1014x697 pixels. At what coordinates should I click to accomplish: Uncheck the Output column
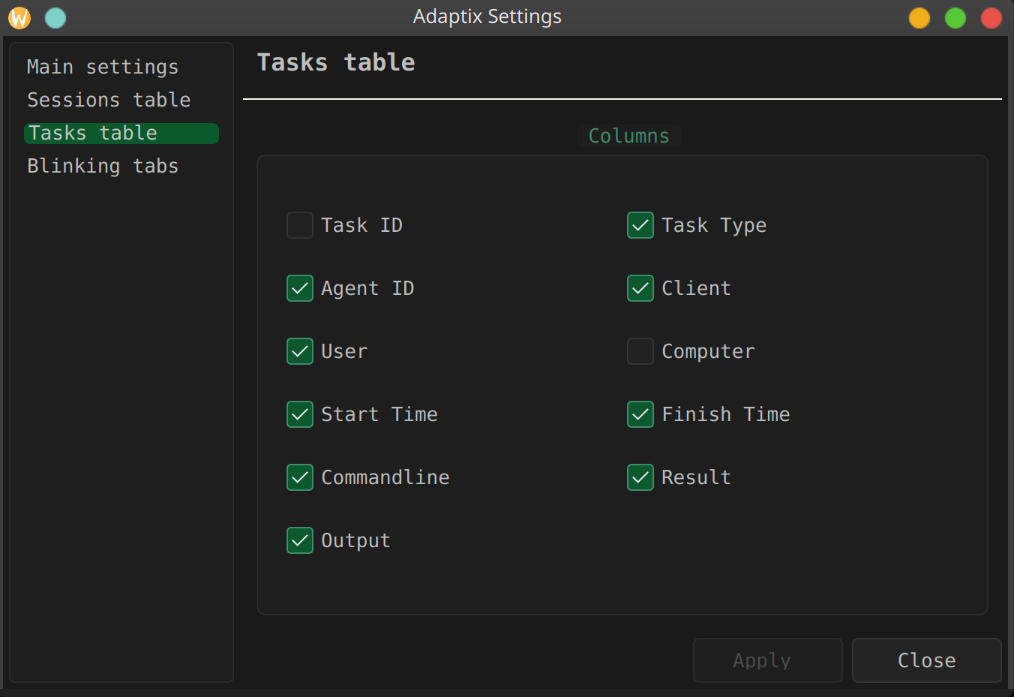[300, 541]
